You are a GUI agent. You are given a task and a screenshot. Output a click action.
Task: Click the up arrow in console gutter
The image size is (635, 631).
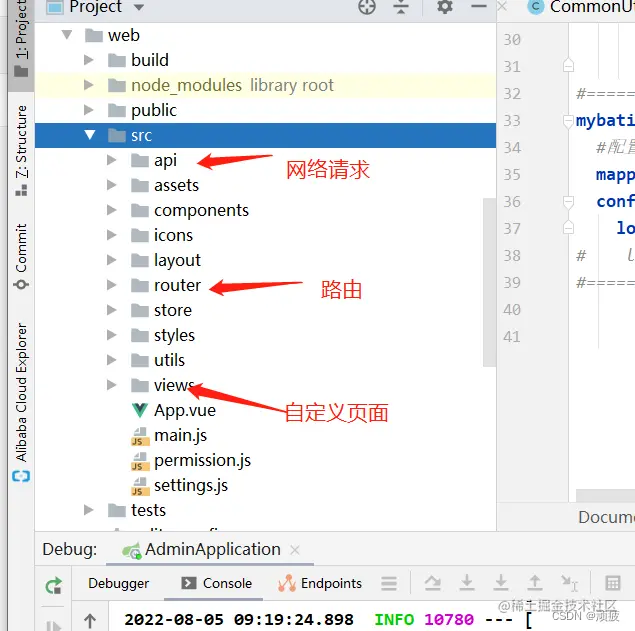tap(90, 620)
